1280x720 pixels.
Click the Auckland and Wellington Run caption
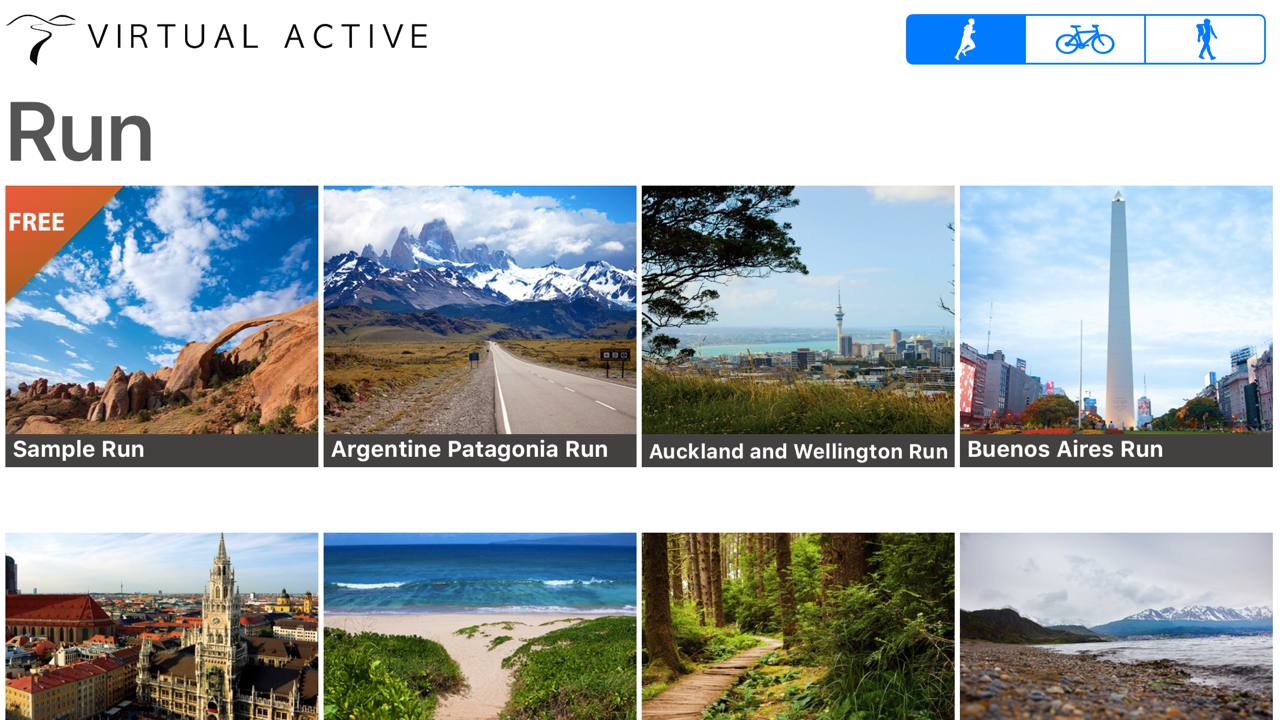[x=798, y=452]
